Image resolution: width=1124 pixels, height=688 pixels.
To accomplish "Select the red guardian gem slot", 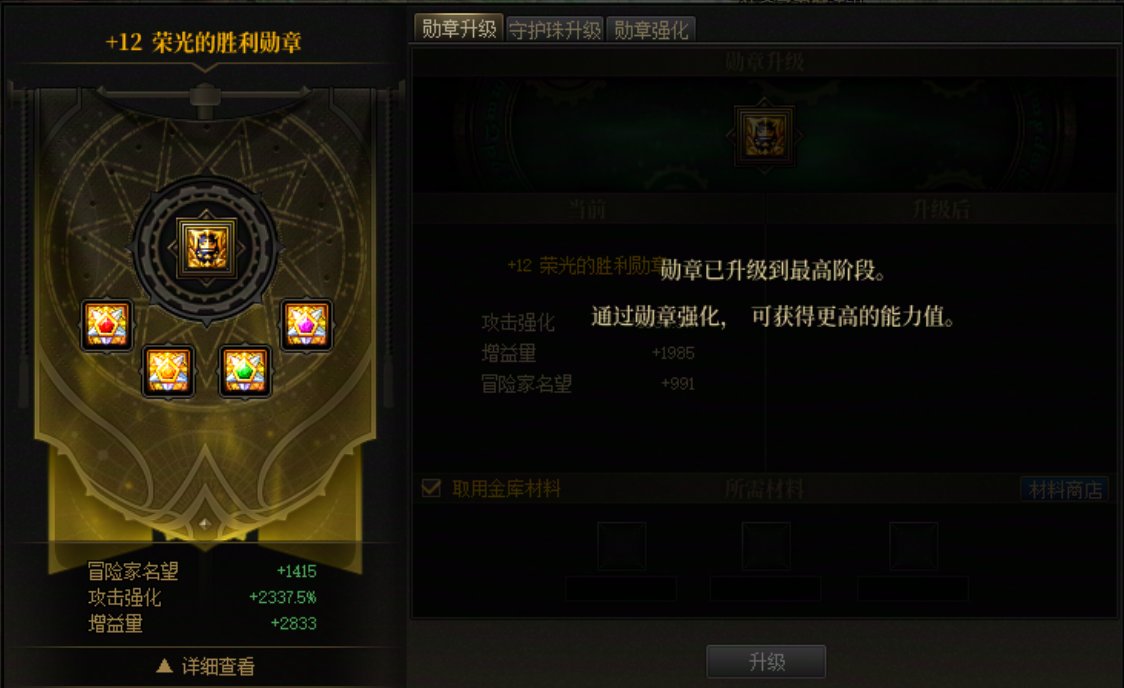I will click(x=107, y=325).
